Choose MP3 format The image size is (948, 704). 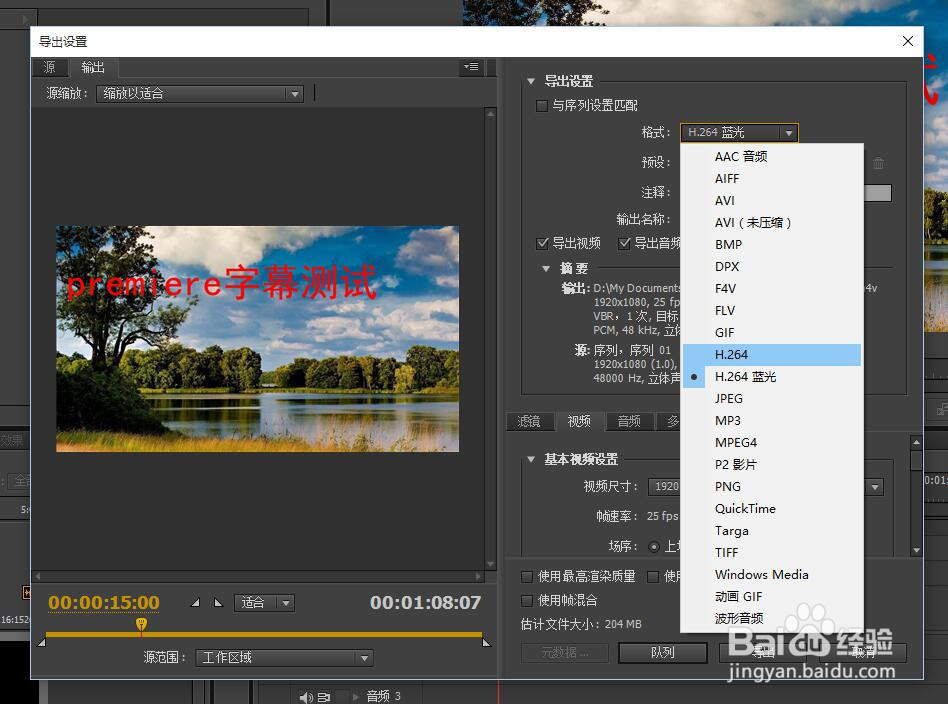[x=771, y=420]
